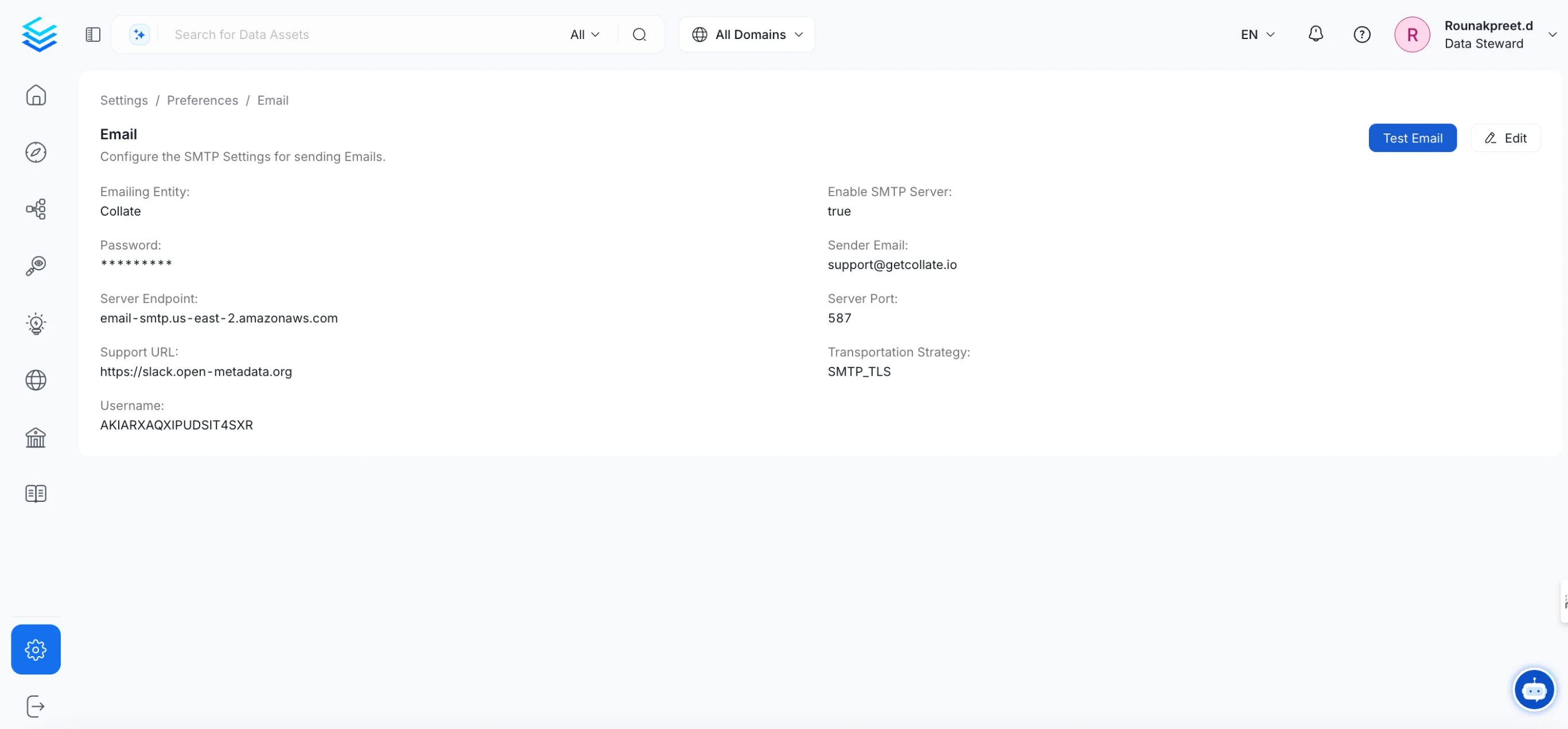
Task: Open the All Domains dropdown
Action: pyautogui.click(x=747, y=34)
